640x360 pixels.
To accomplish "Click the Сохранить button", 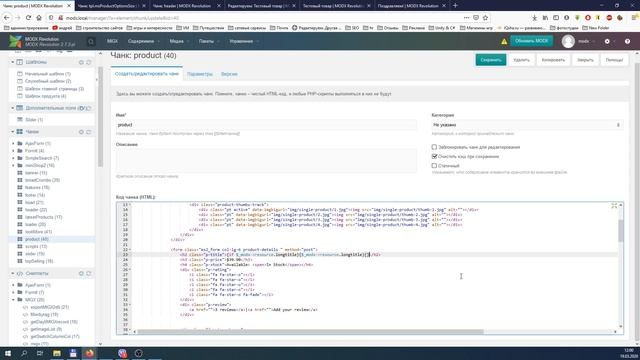I will 491,60.
